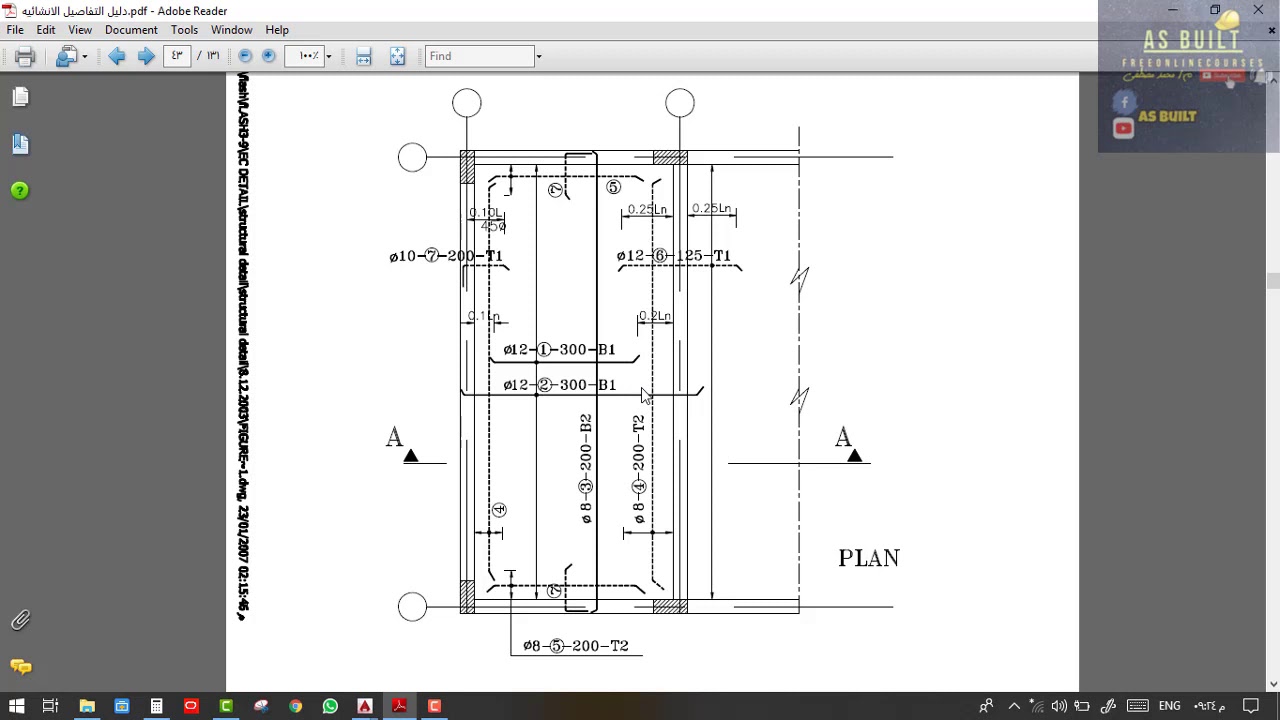Click the zoom out minus button
Viewport: 1280px width, 720px height.
pos(245,56)
